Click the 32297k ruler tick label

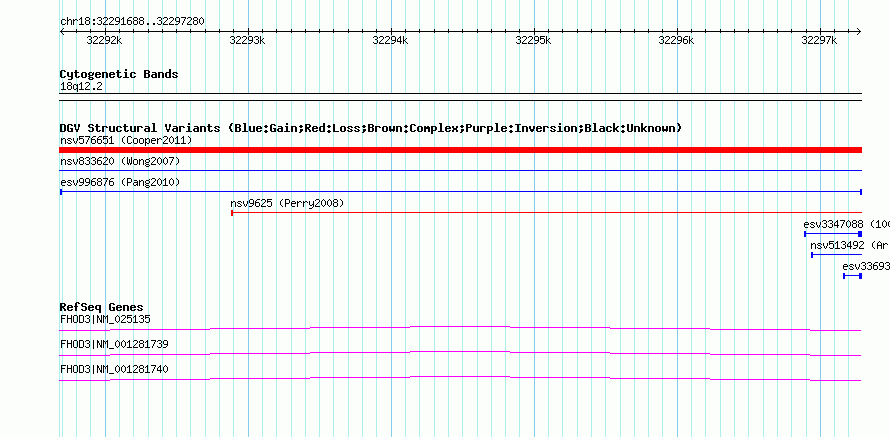(819, 40)
